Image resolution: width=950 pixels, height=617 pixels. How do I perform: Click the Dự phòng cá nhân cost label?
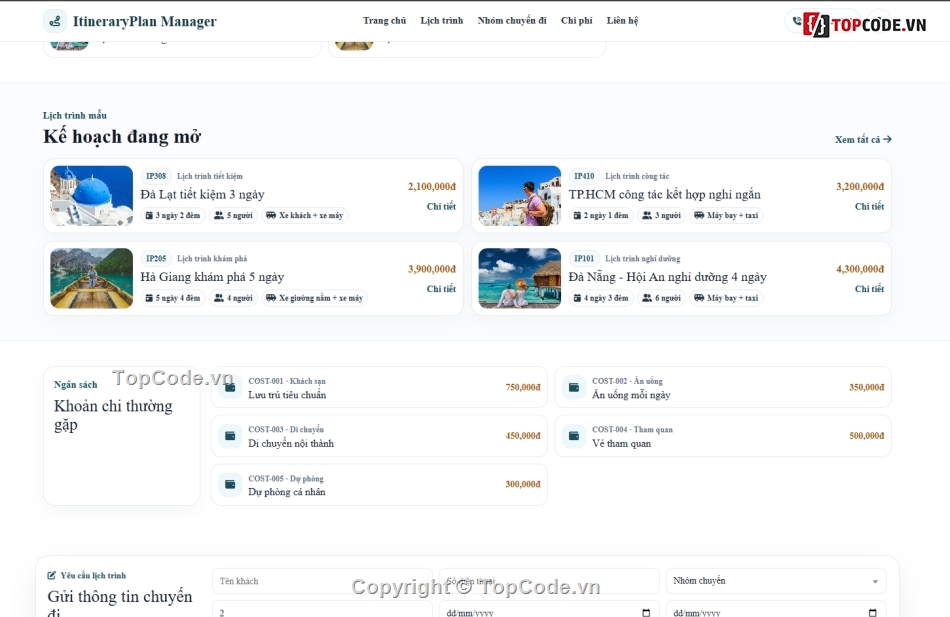(x=287, y=492)
